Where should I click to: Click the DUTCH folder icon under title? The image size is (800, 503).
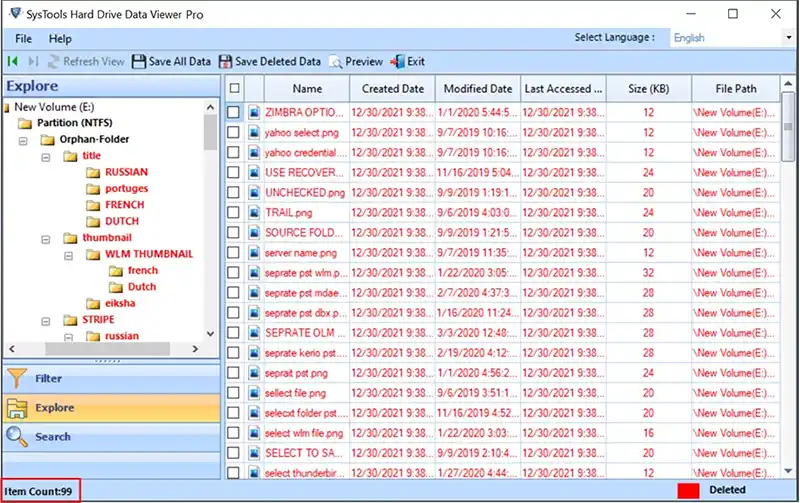click(93, 221)
